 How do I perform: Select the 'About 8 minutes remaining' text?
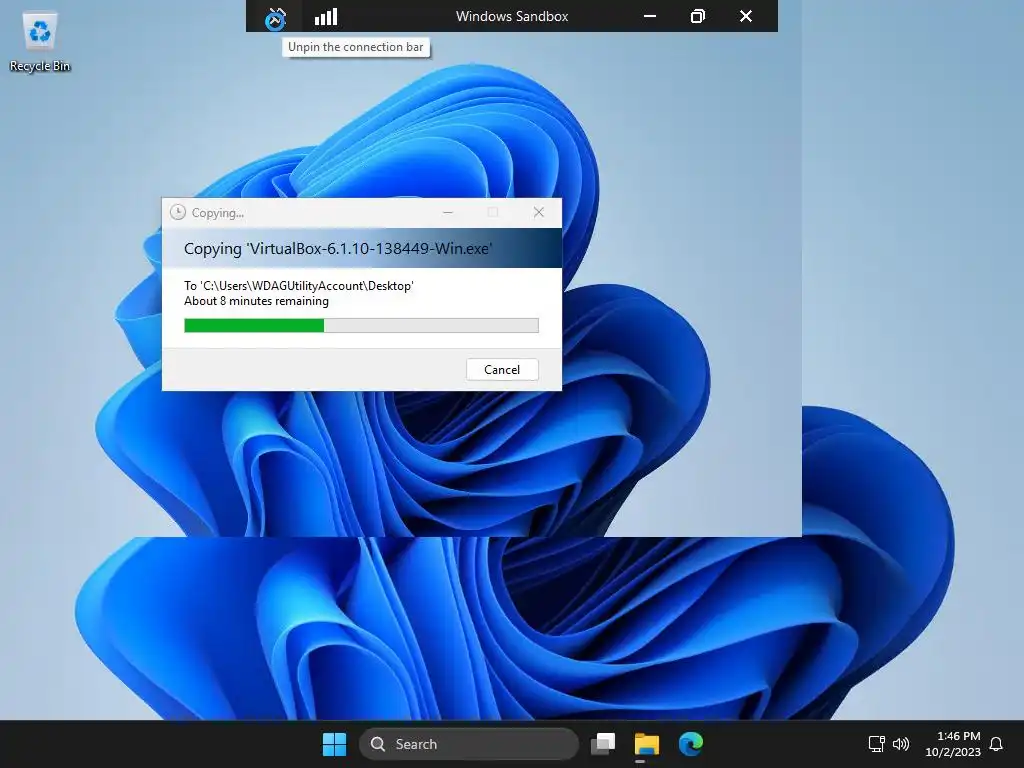[x=256, y=301]
